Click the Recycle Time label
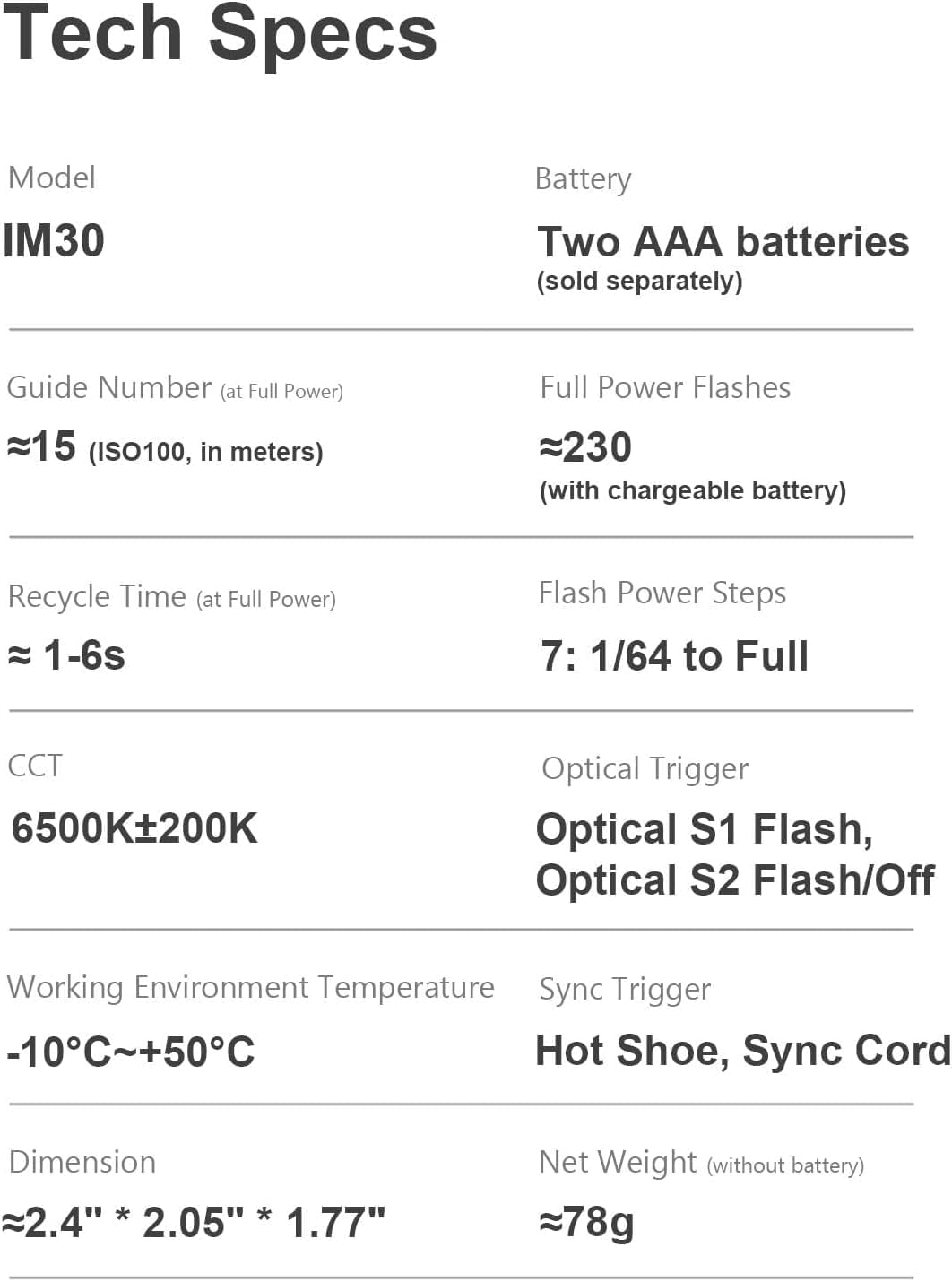The image size is (952, 1282). coord(97,596)
